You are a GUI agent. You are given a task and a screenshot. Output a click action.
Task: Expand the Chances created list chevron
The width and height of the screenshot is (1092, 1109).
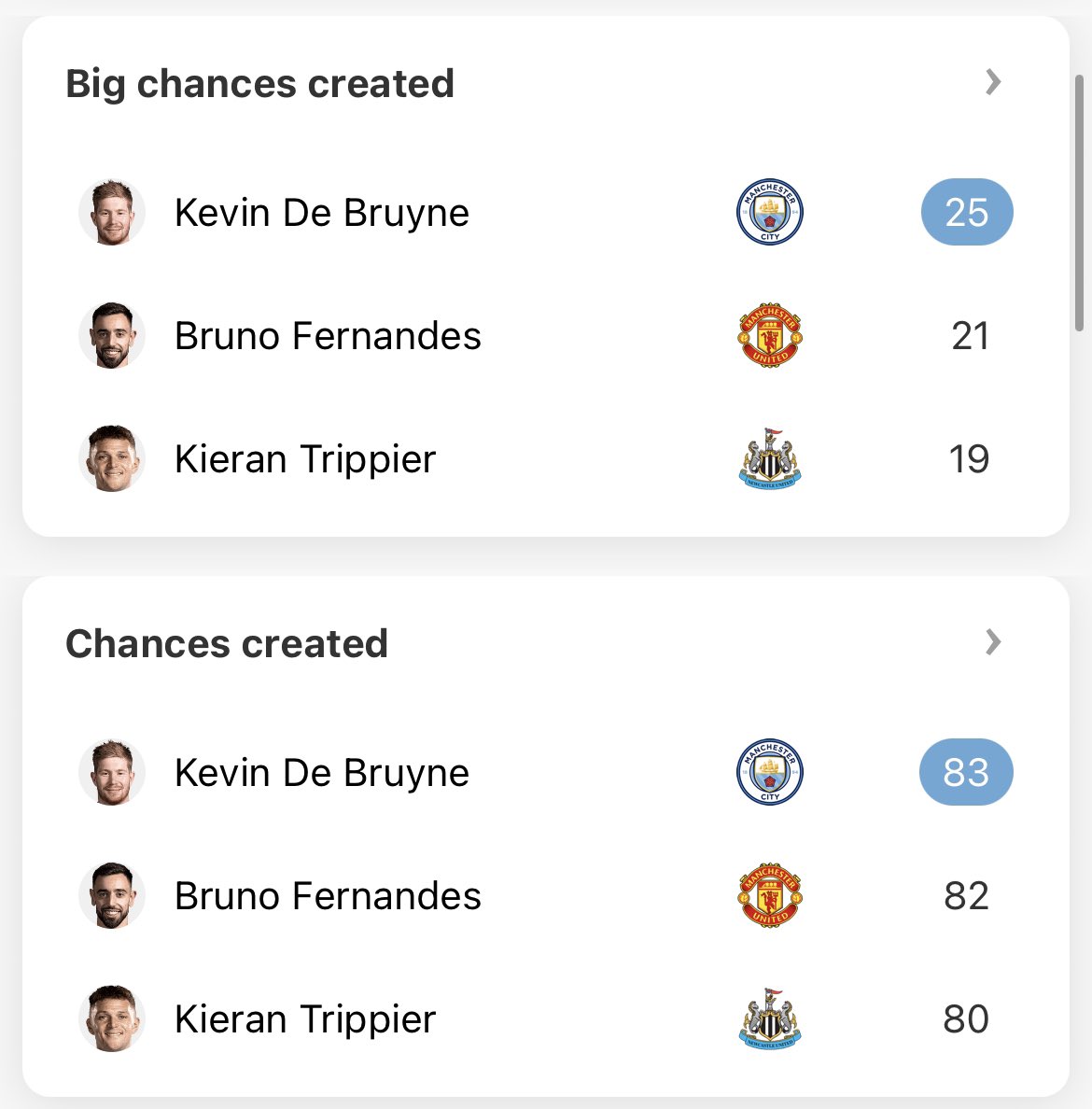pyautogui.click(x=993, y=642)
